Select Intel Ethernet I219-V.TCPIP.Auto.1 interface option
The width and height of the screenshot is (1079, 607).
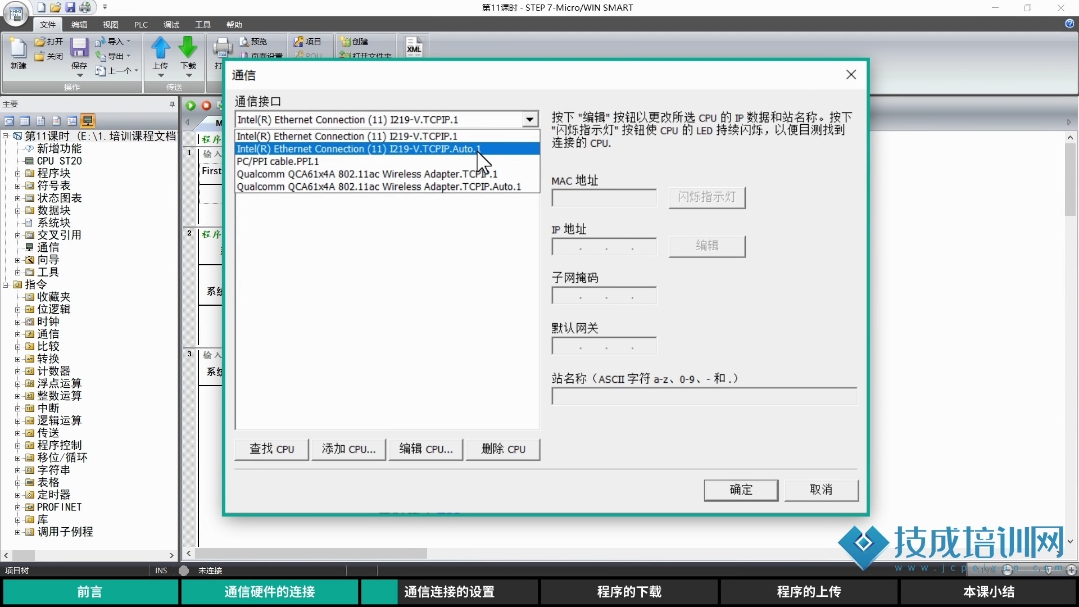[387, 149]
